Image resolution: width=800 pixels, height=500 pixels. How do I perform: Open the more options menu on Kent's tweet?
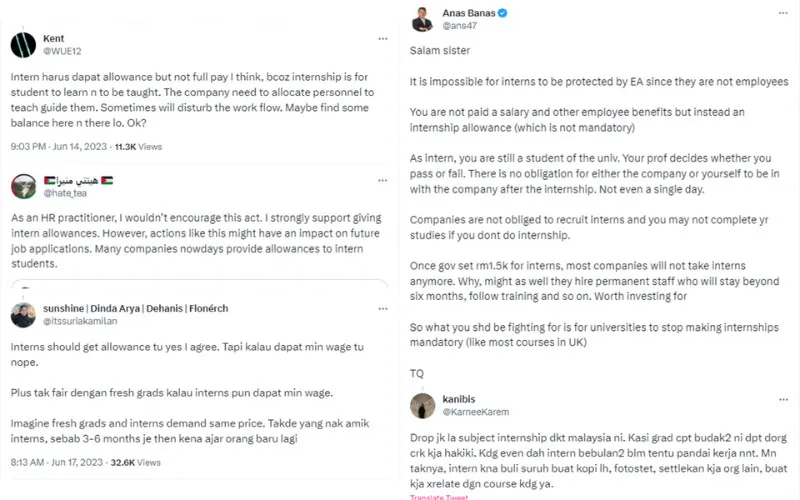[x=383, y=39]
